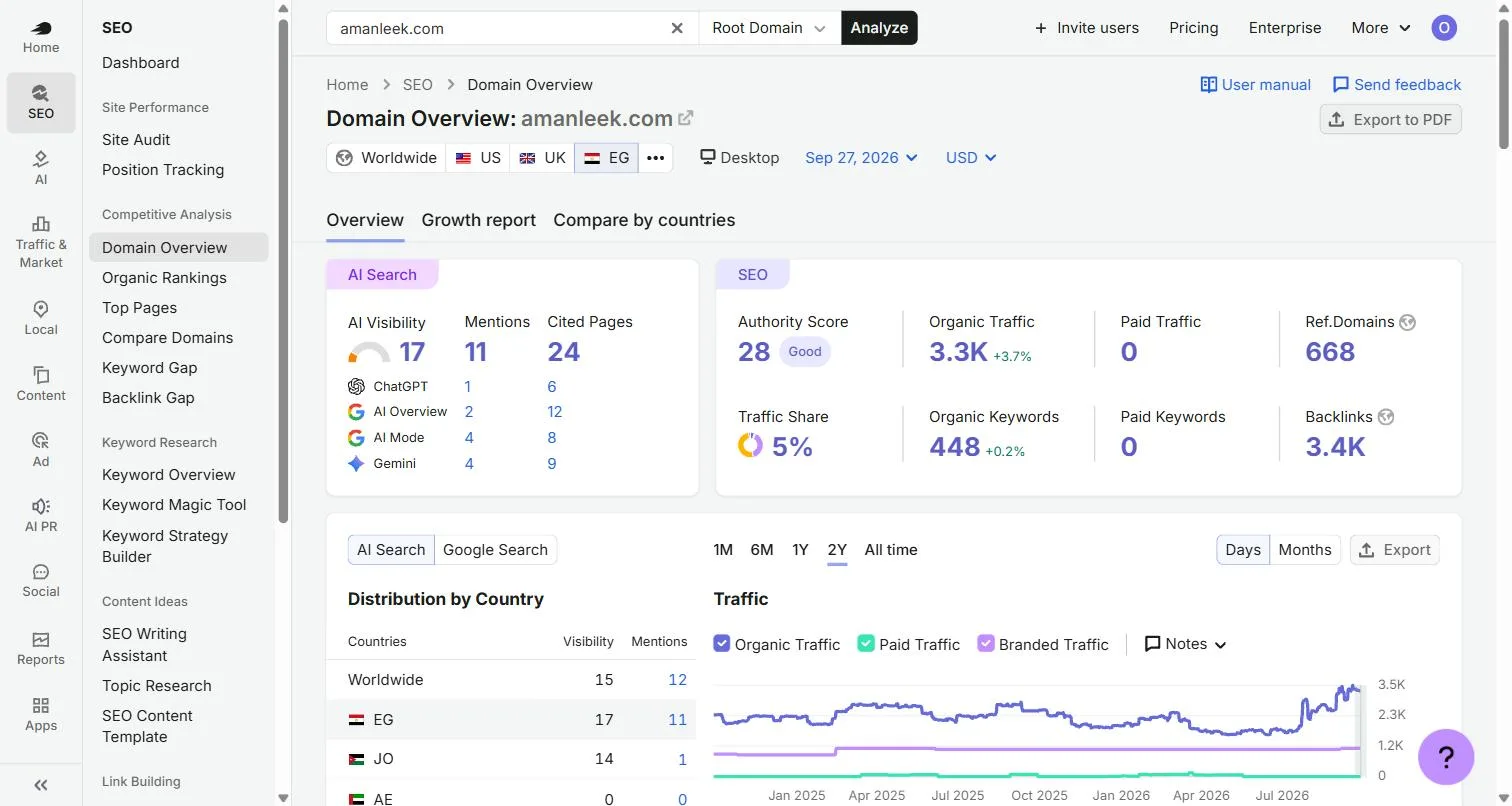The width and height of the screenshot is (1512, 806).
Task: Click the Traffic Share donut chart icon
Action: (x=750, y=445)
